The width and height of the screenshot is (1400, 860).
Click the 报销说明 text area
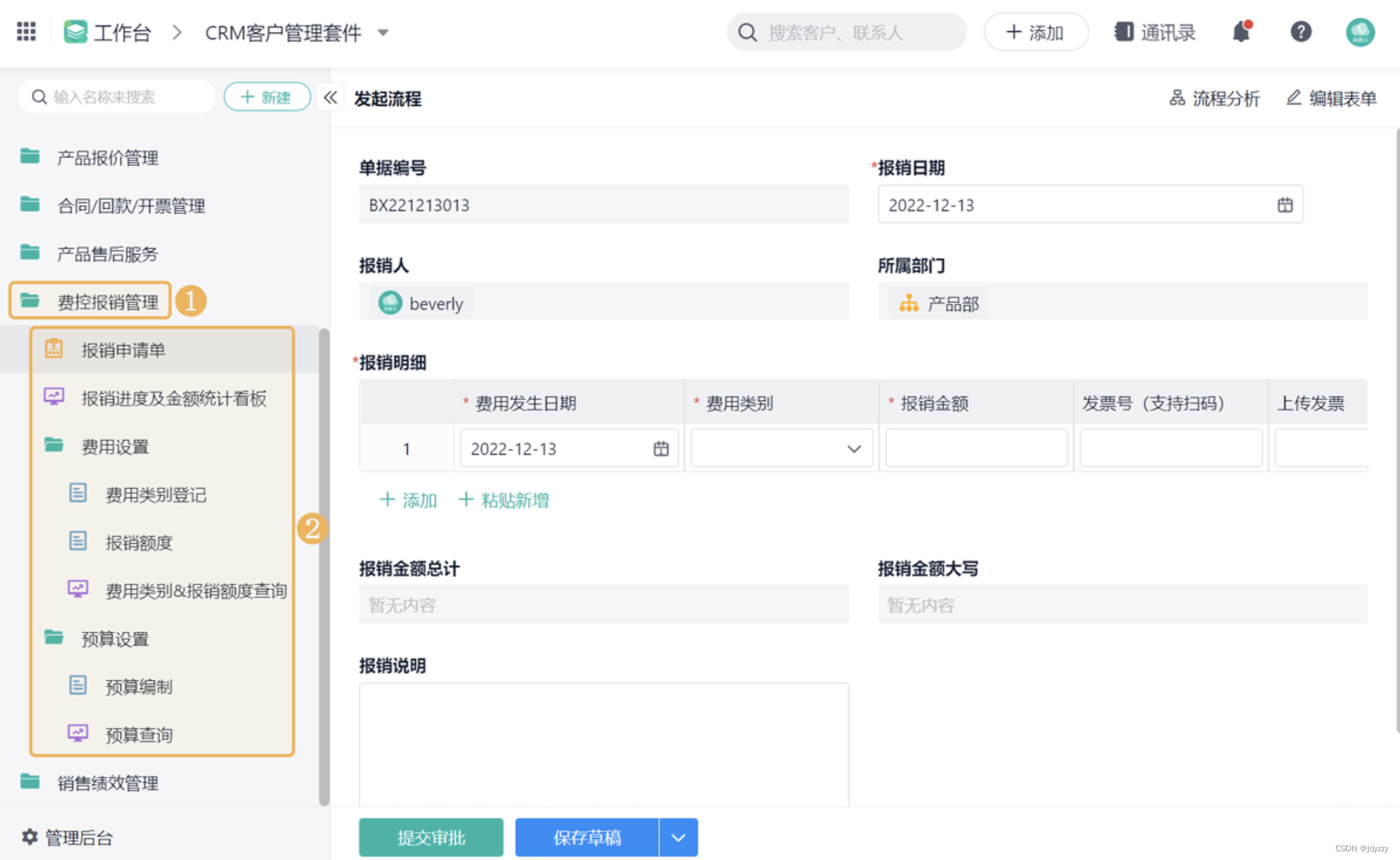pos(604,743)
